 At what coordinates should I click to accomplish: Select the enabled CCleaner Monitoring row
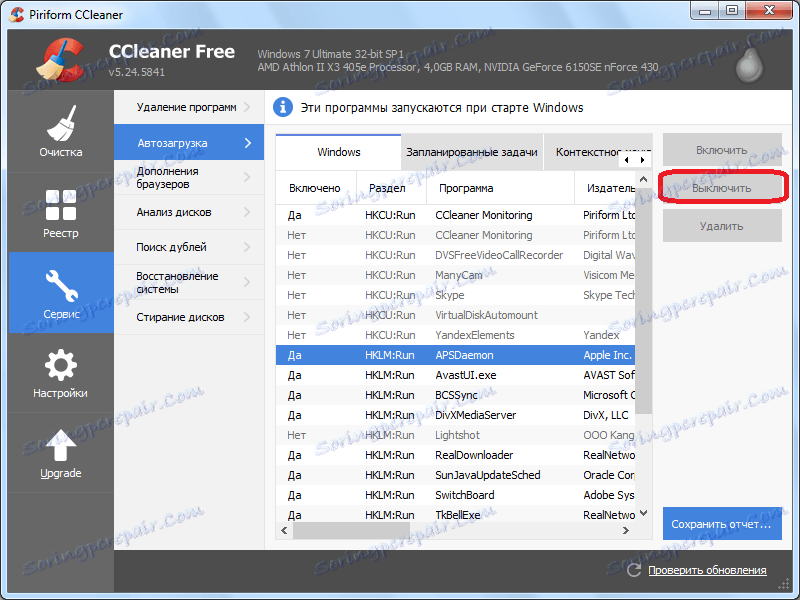(x=456, y=215)
